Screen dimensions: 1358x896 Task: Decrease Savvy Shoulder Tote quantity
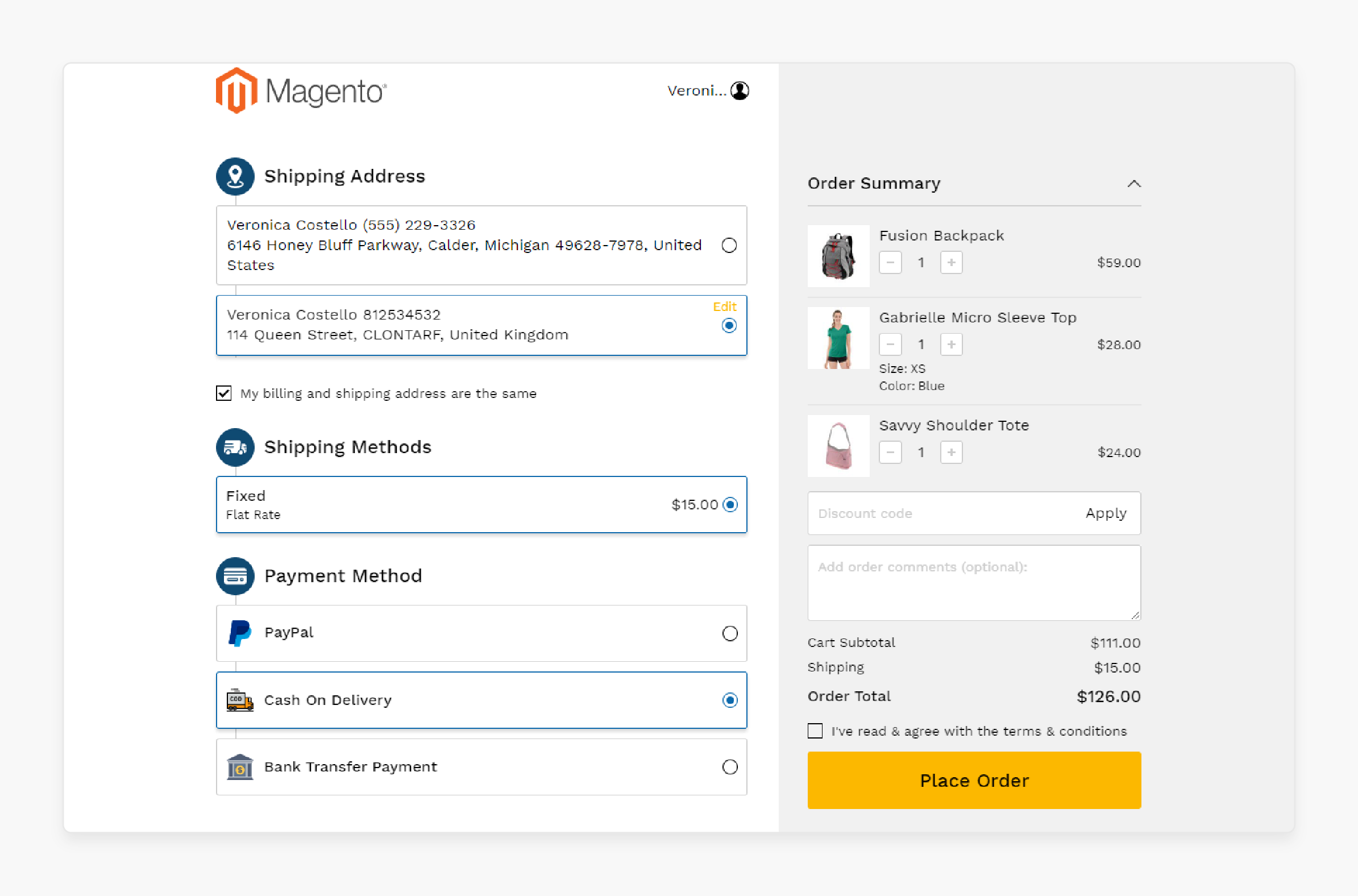pyautogui.click(x=890, y=453)
